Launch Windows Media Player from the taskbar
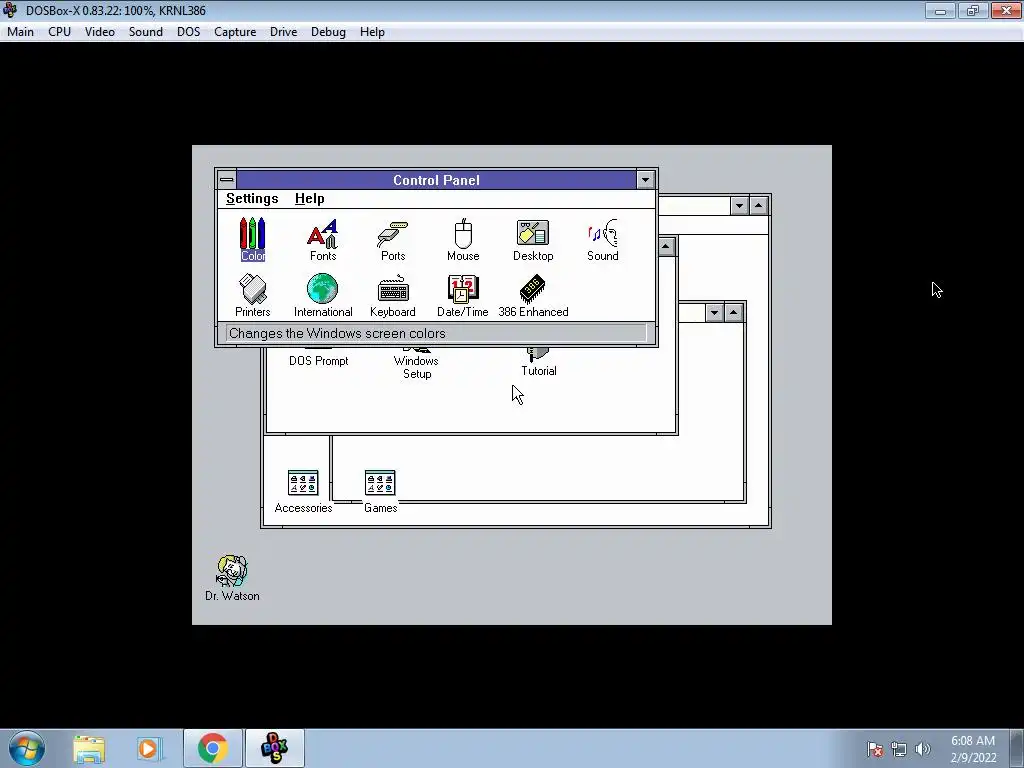 pyautogui.click(x=150, y=748)
